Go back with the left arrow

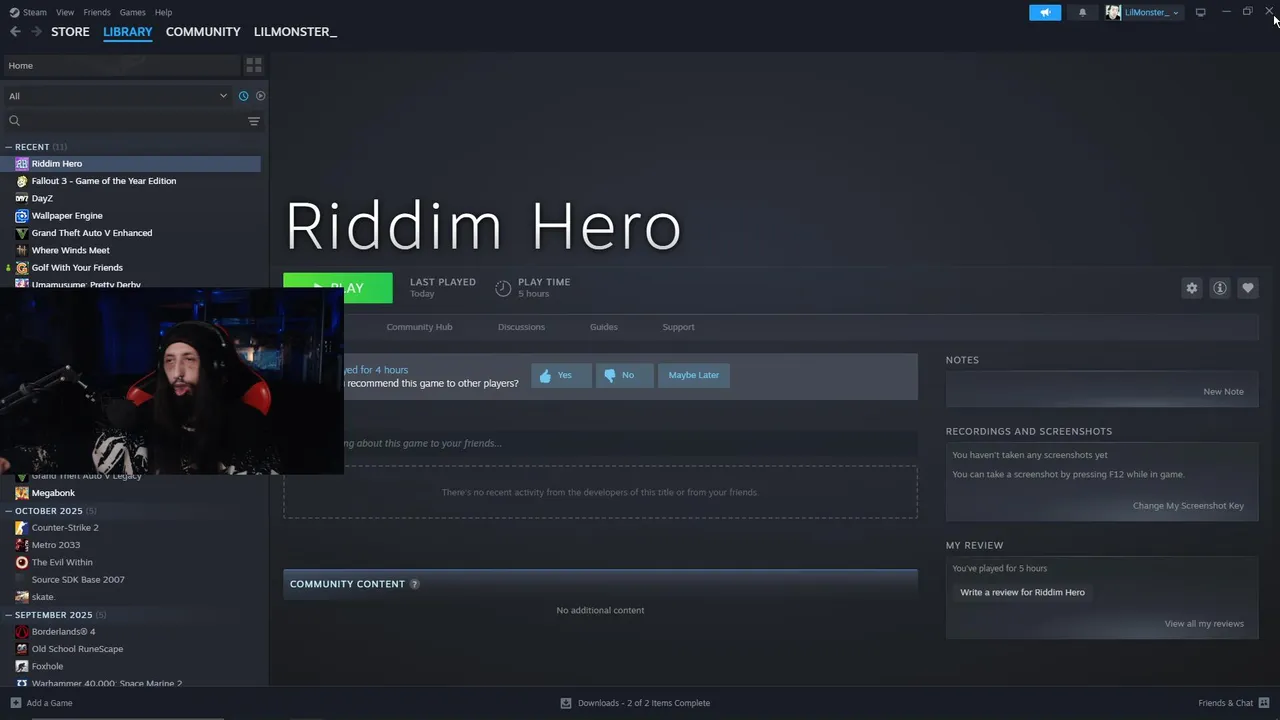tap(15, 32)
